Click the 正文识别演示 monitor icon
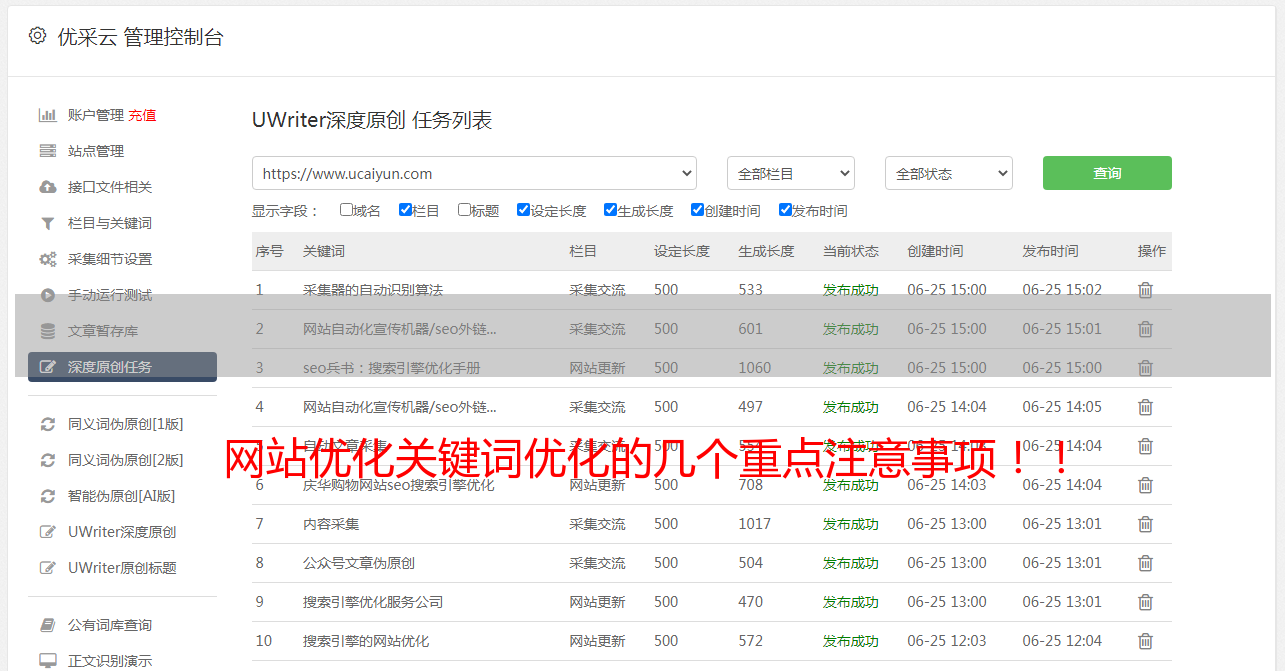The width and height of the screenshot is (1285, 671). tap(47, 661)
